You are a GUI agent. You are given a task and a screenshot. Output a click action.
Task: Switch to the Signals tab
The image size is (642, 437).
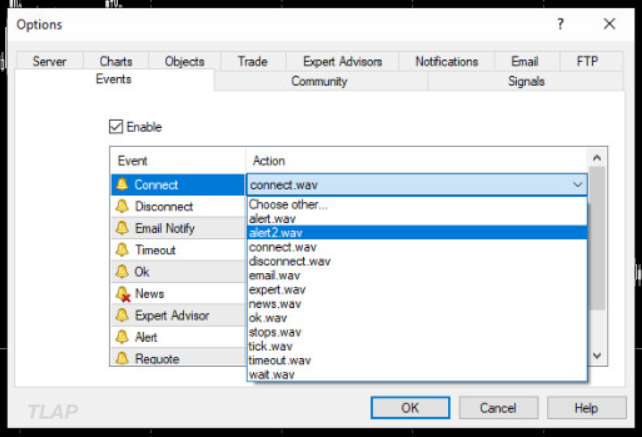pos(526,81)
